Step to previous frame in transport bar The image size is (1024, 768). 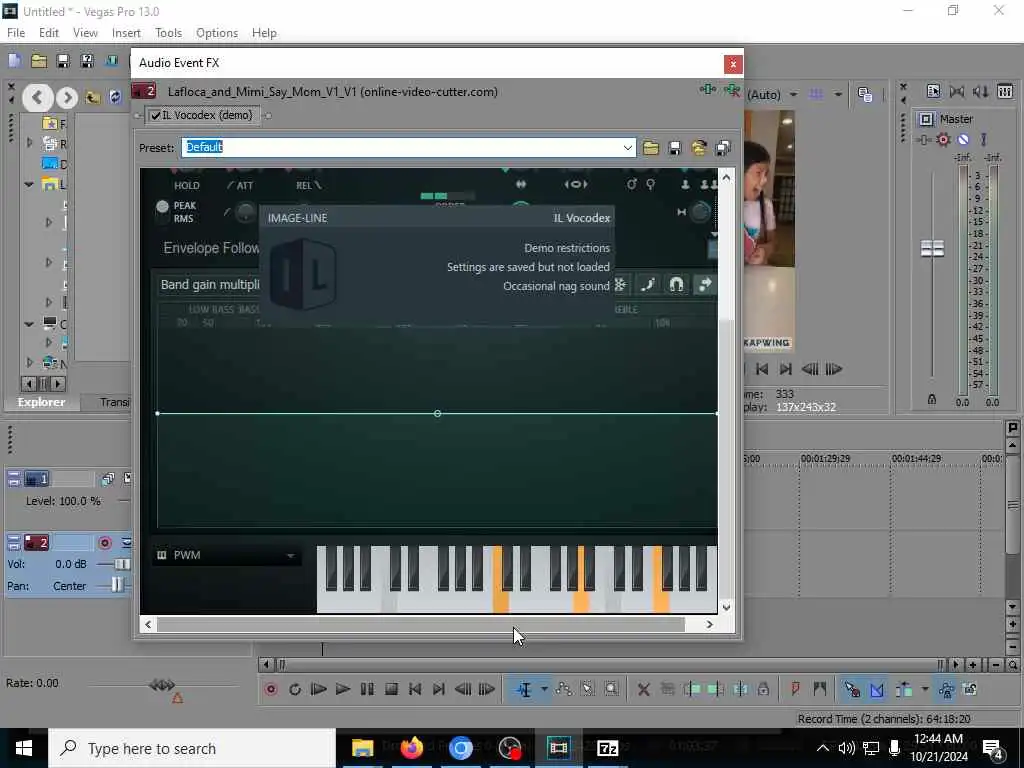(463, 689)
